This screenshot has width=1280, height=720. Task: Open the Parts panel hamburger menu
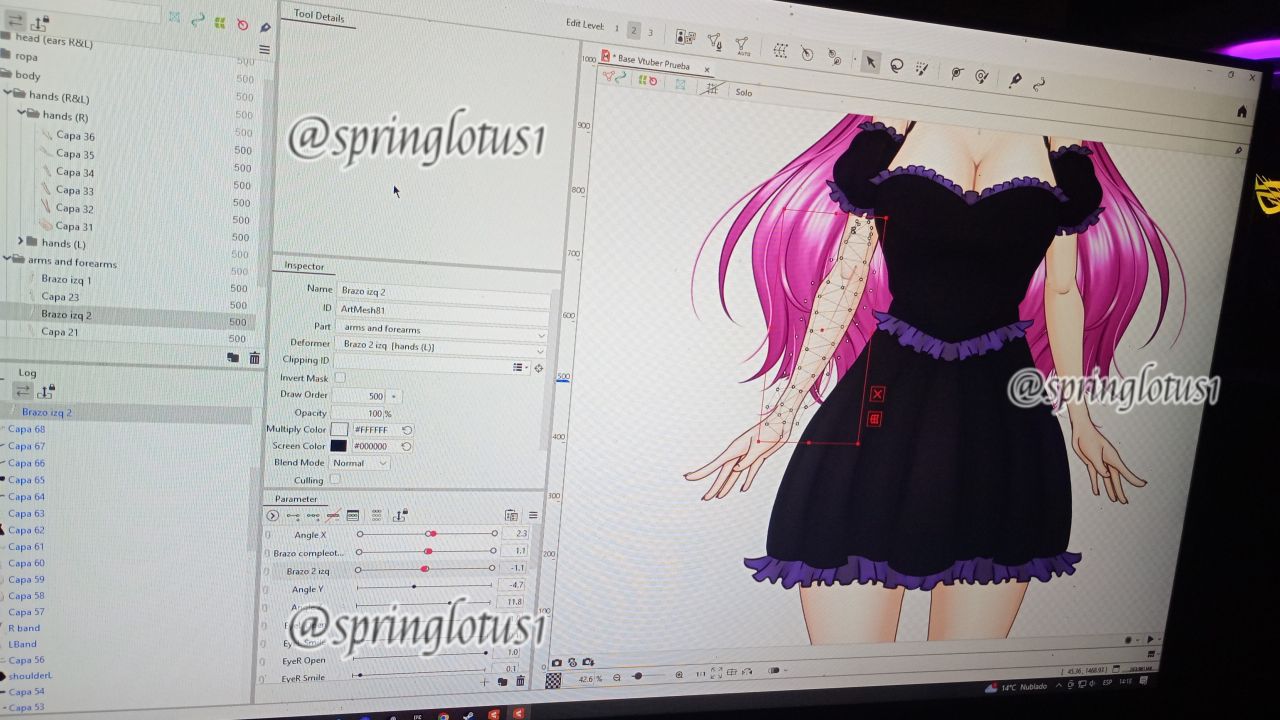pos(264,49)
